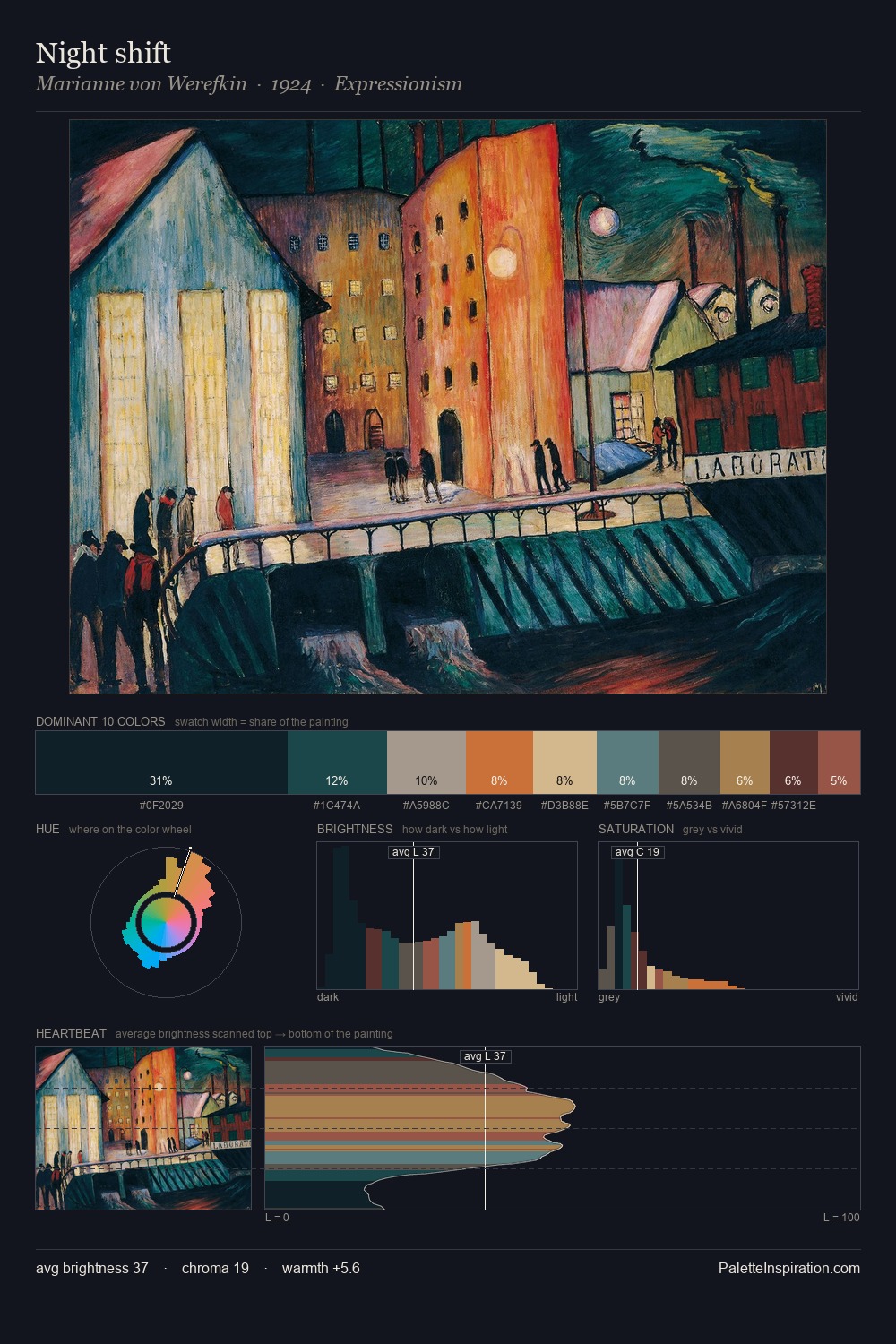Click the hex code #A5988C
This screenshot has height=1344, width=896.
(x=426, y=806)
